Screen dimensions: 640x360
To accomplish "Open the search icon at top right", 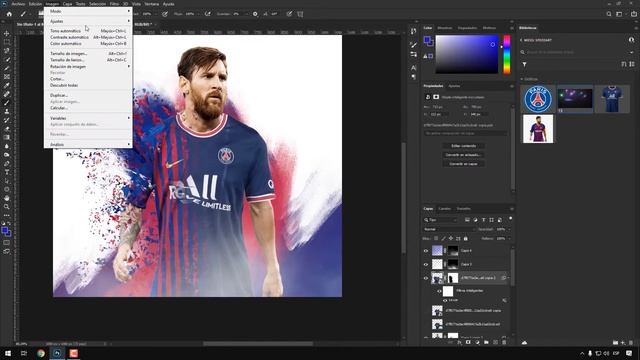I will [x=609, y=14].
